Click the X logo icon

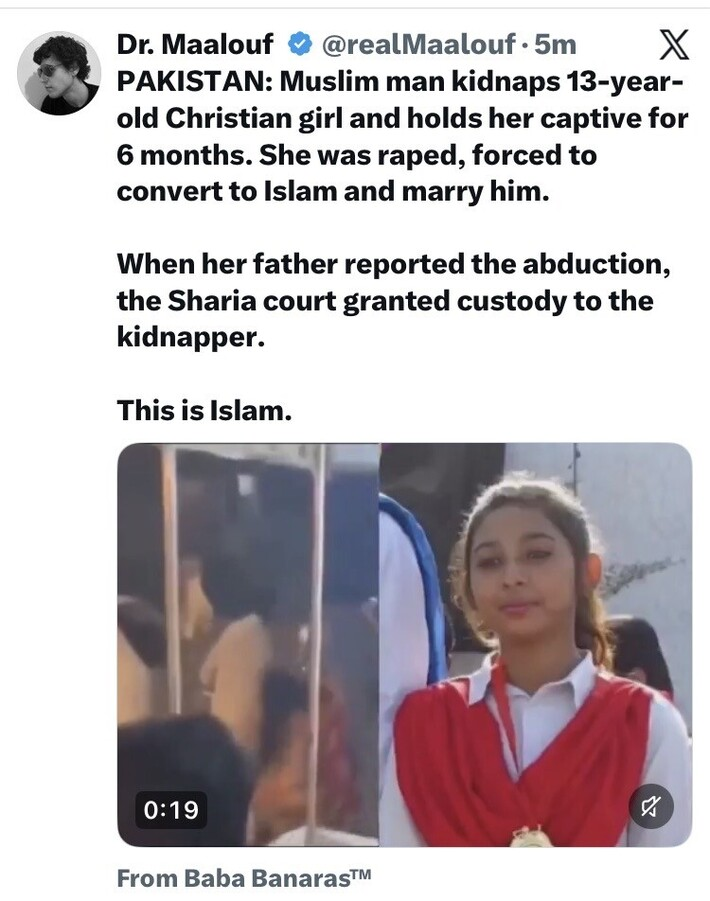(673, 45)
